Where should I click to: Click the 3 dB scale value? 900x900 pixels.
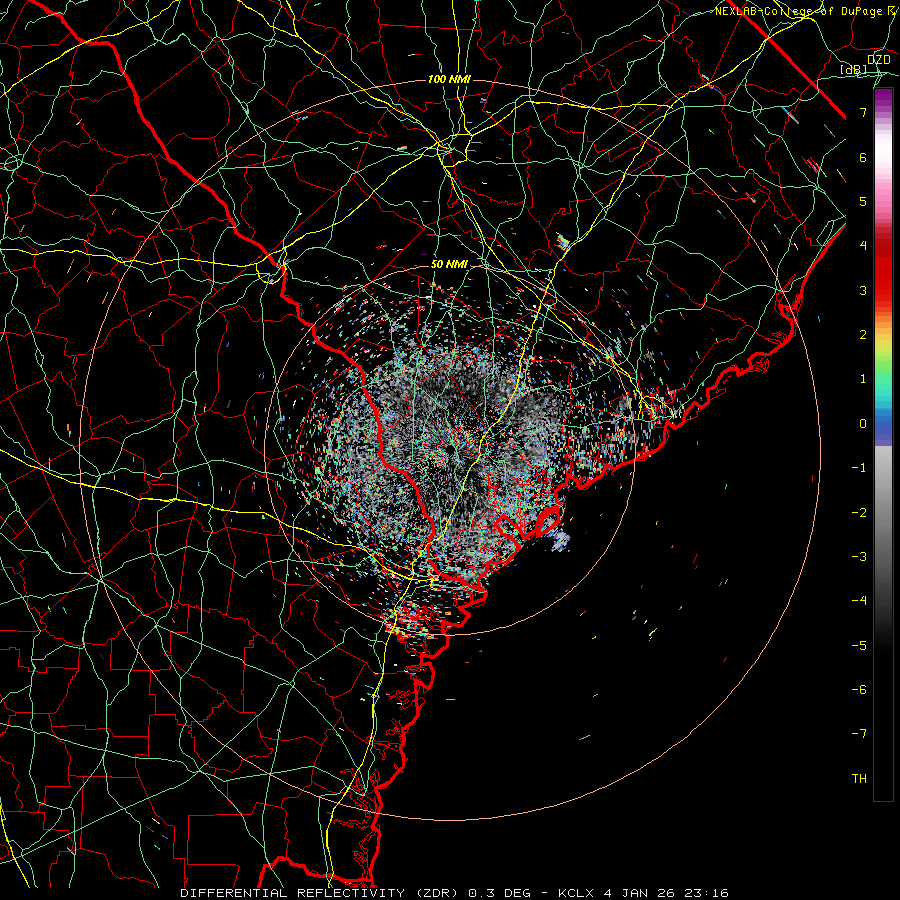(863, 290)
